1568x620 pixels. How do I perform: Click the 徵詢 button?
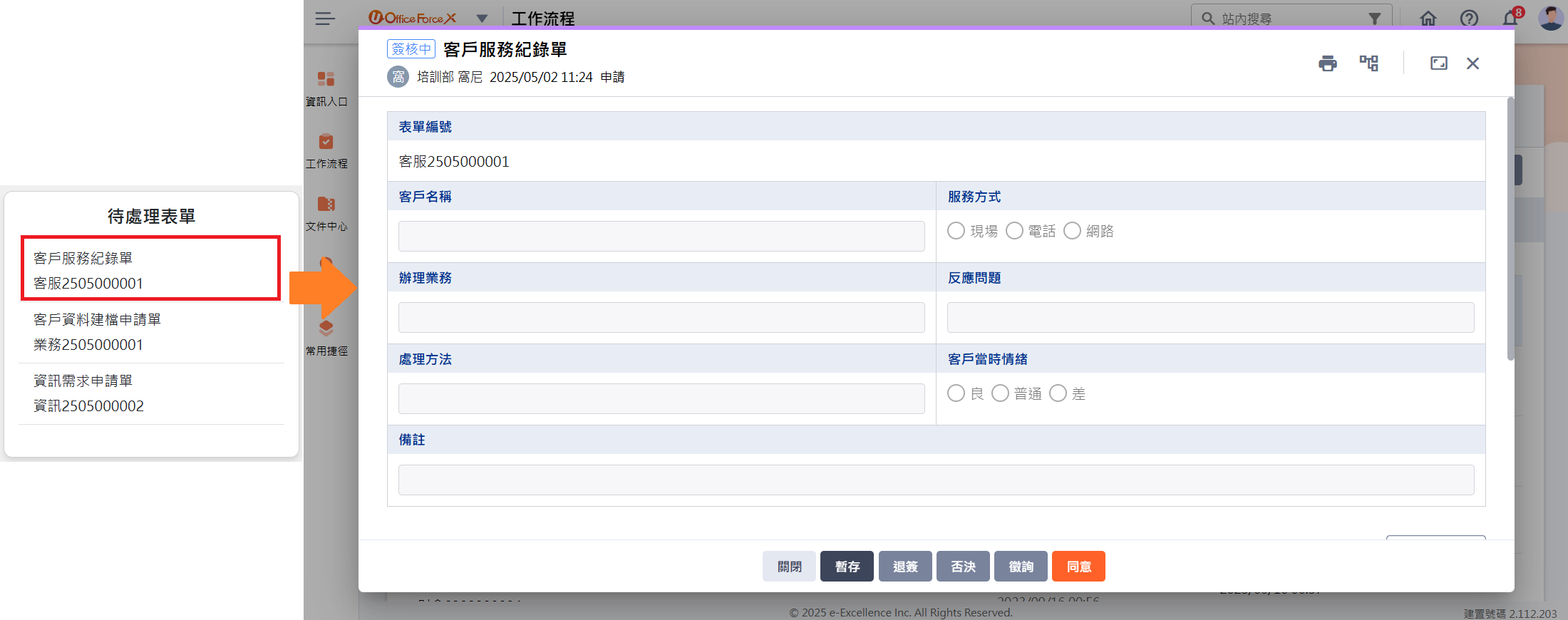[1021, 567]
